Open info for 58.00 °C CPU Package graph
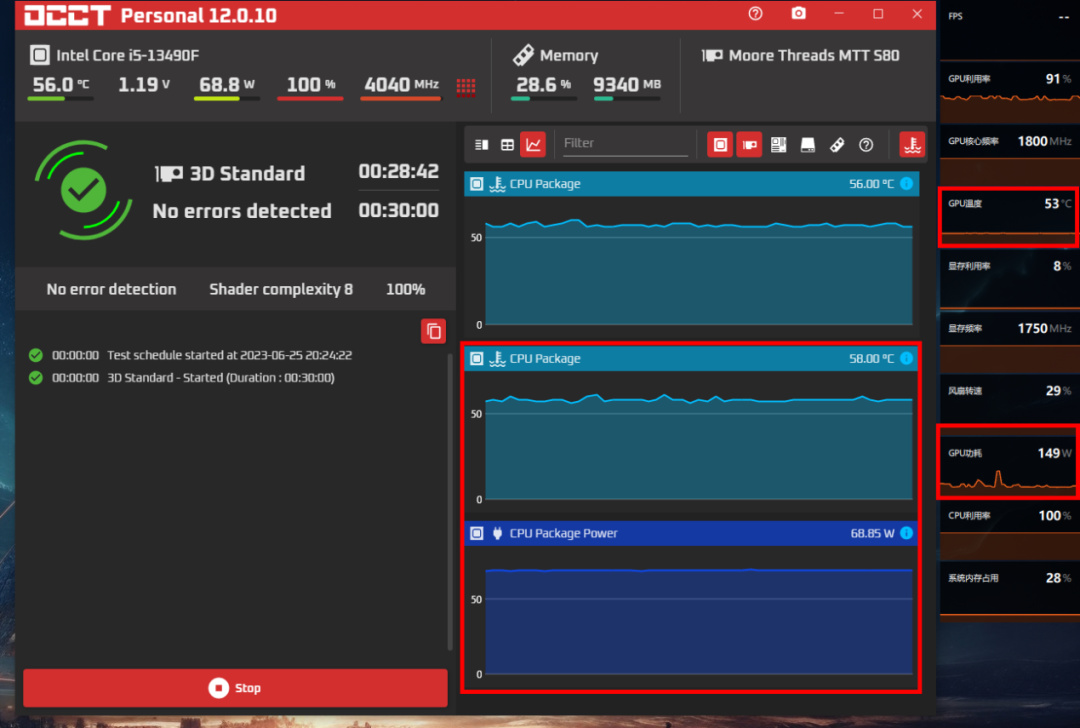 [x=906, y=358]
